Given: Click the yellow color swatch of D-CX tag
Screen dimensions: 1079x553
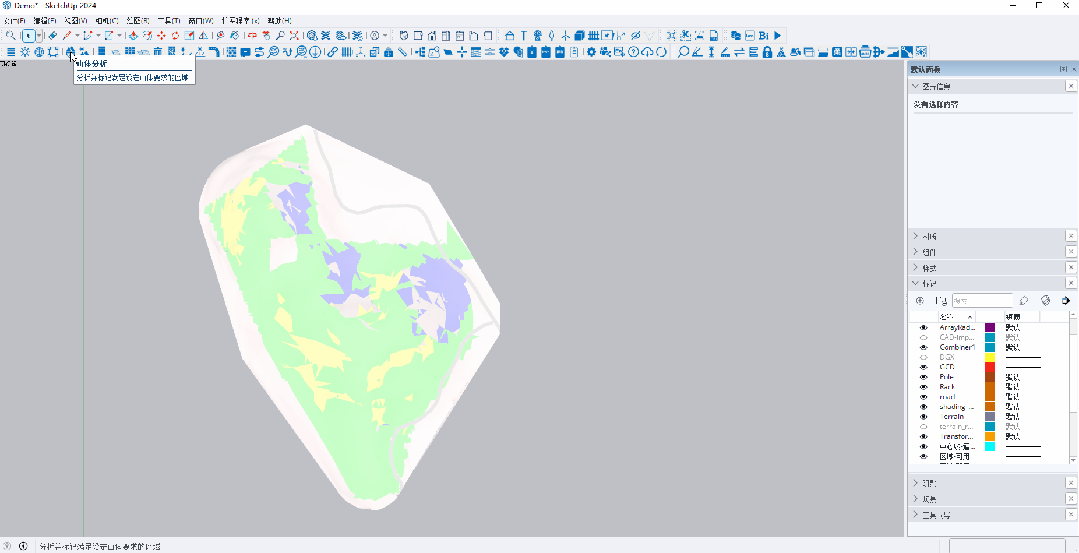Looking at the screenshot, I should [990, 357].
